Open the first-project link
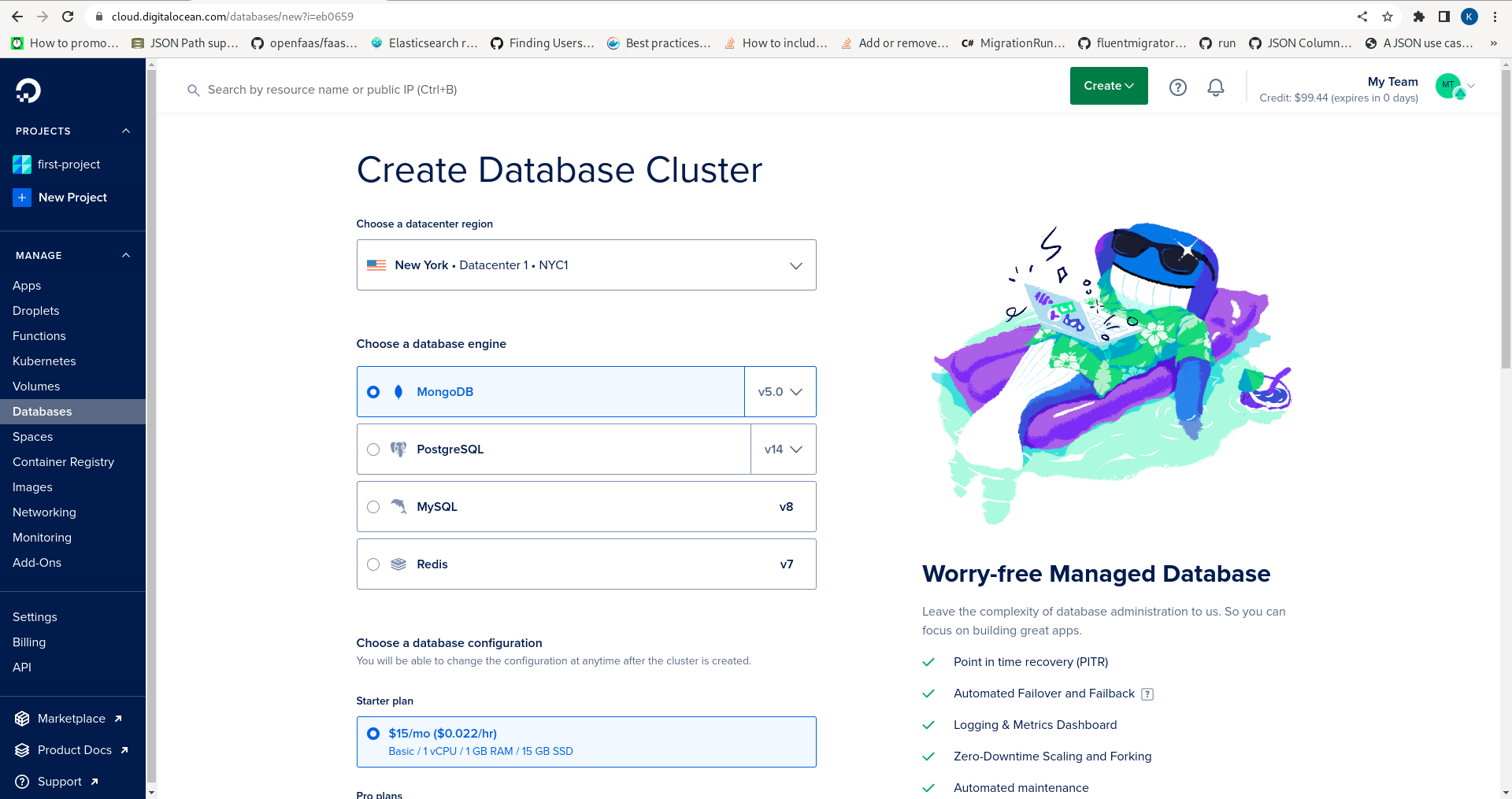This screenshot has height=799, width=1512. [69, 165]
